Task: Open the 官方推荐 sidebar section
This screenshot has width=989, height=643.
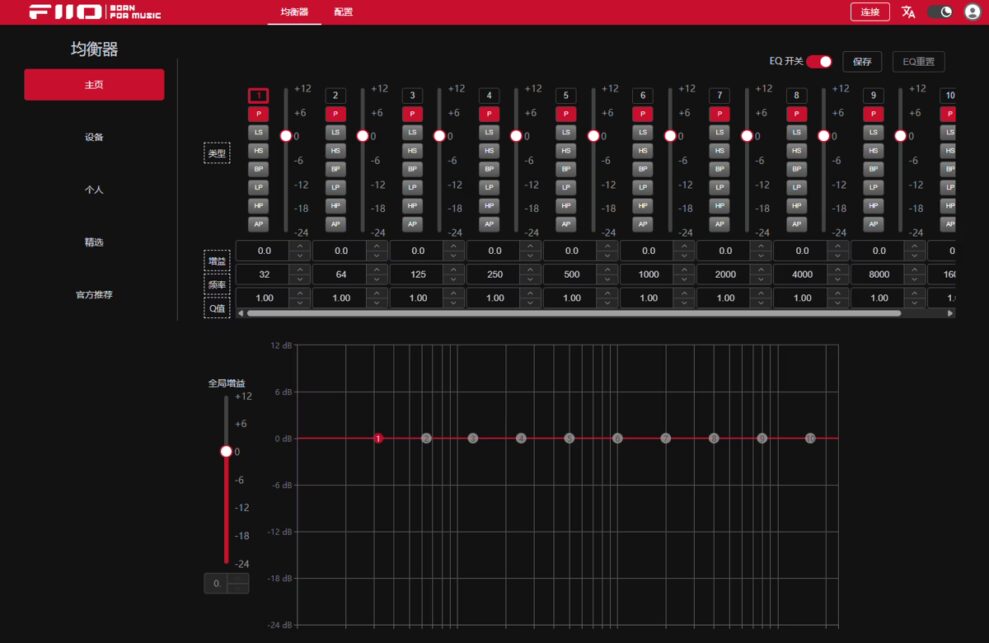Action: (x=94, y=295)
